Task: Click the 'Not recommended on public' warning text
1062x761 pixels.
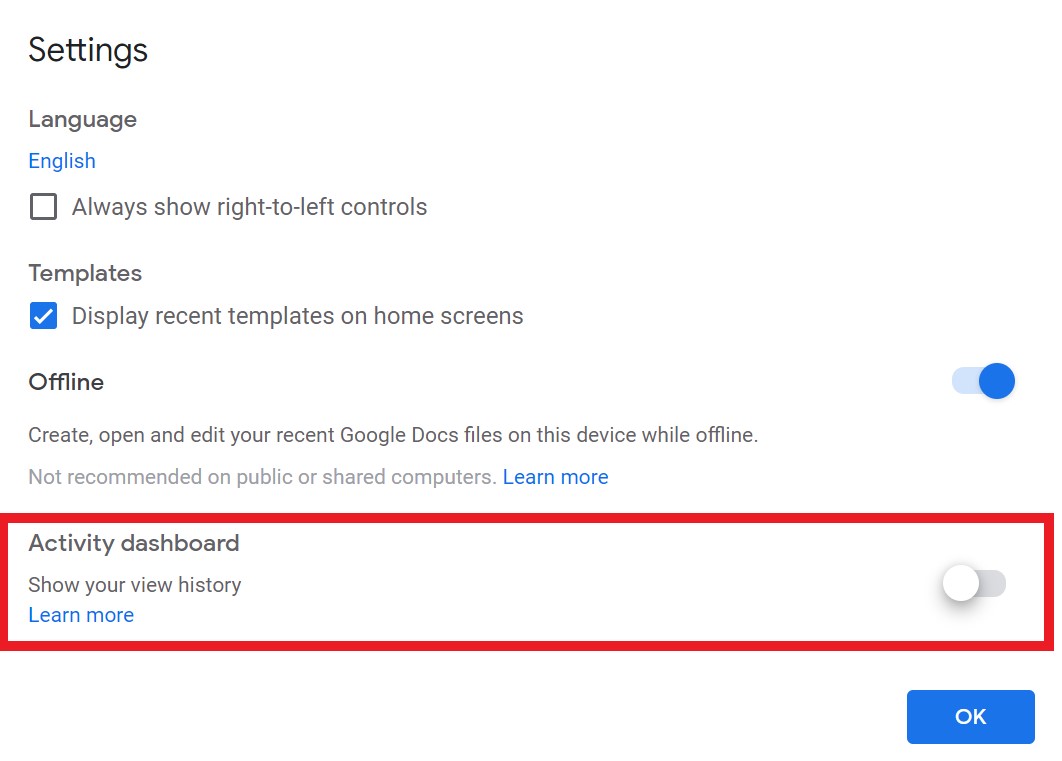Action: pos(262,477)
